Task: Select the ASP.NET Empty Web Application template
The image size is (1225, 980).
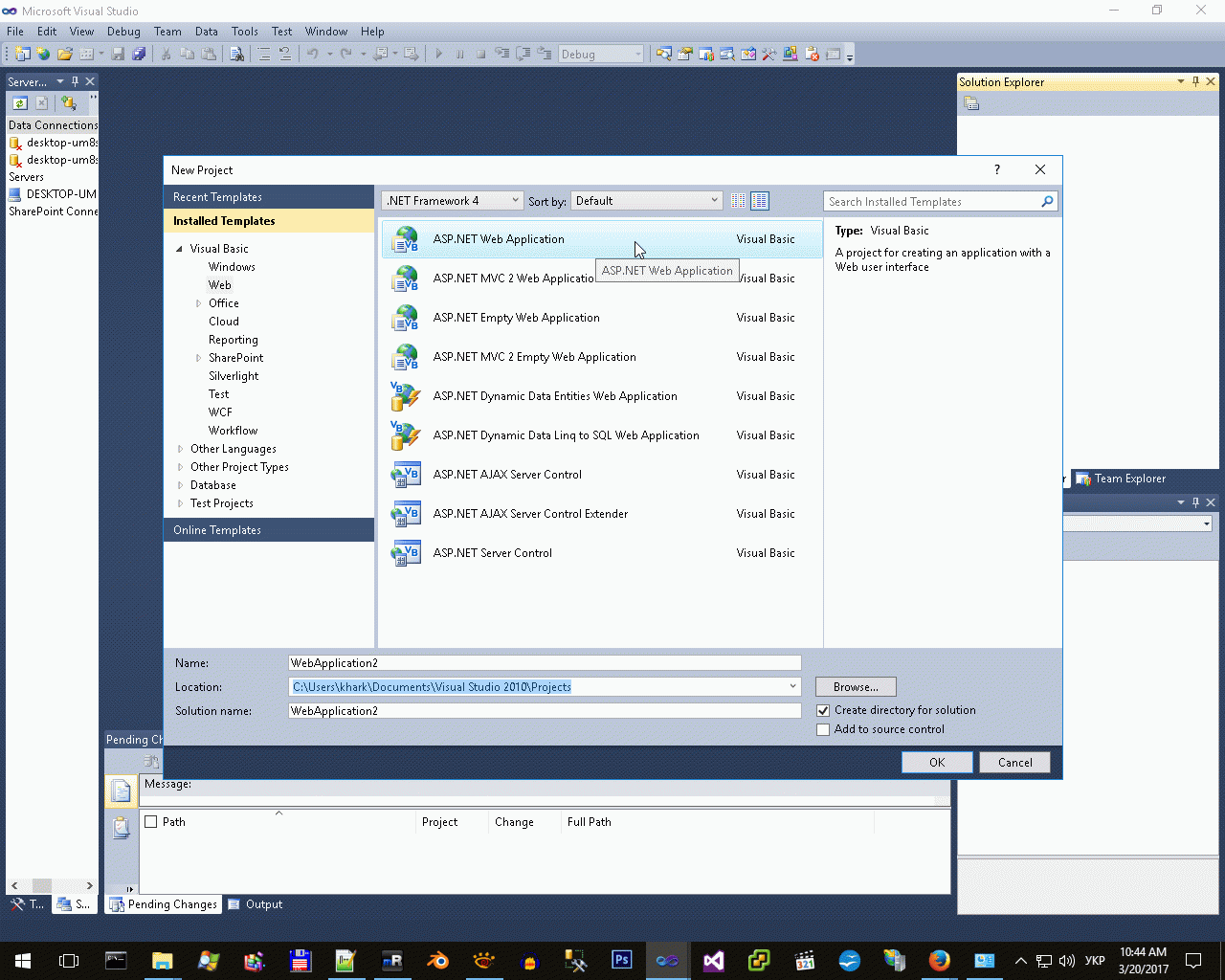Action: point(601,318)
